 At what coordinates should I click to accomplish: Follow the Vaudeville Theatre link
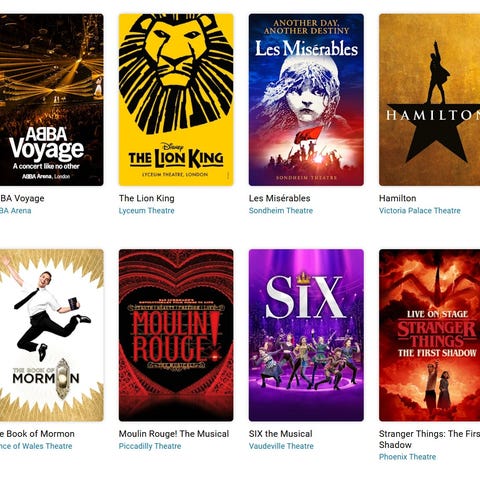pyautogui.click(x=281, y=446)
